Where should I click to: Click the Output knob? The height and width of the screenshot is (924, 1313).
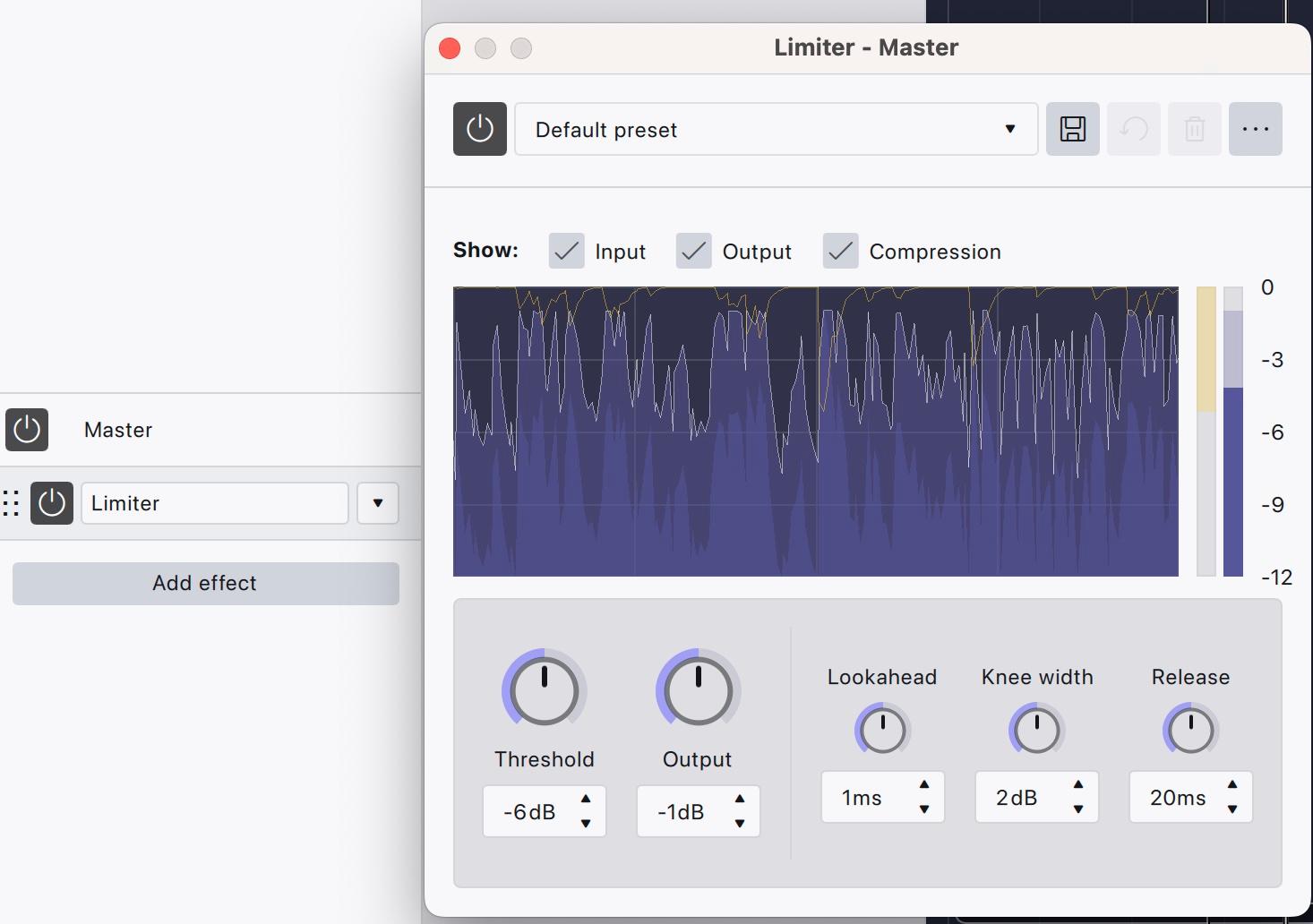pos(698,690)
